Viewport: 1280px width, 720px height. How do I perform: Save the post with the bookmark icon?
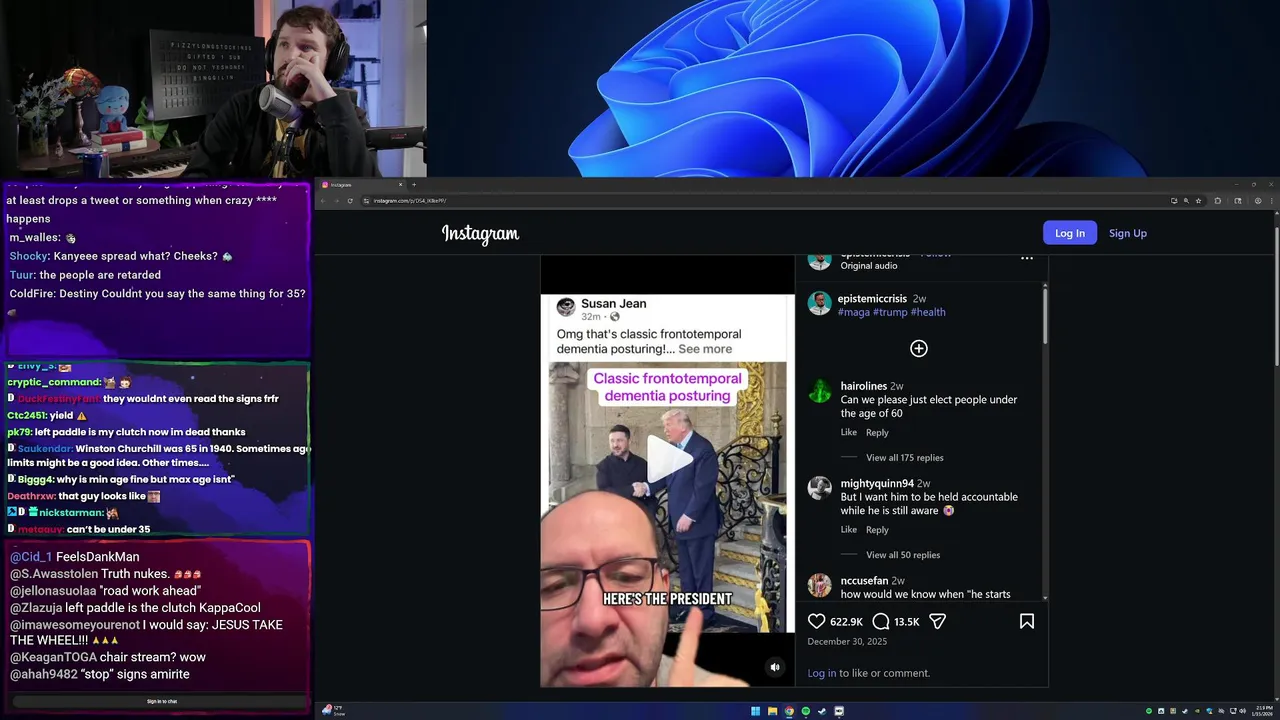click(x=1027, y=621)
